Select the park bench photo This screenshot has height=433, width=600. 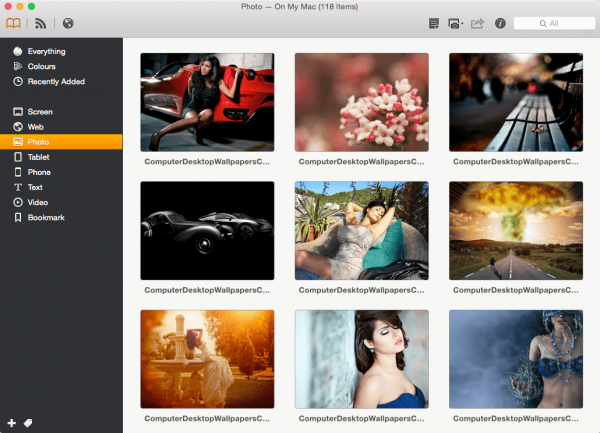click(516, 102)
